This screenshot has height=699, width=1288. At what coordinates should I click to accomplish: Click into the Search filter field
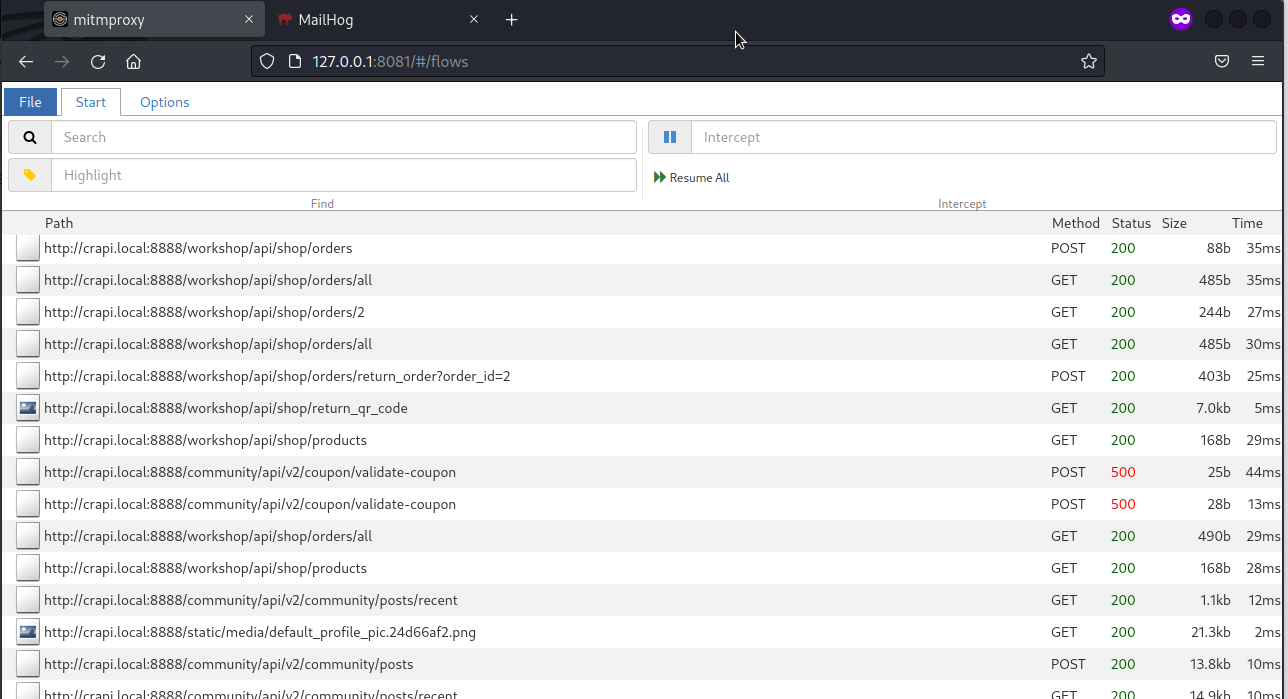343,138
